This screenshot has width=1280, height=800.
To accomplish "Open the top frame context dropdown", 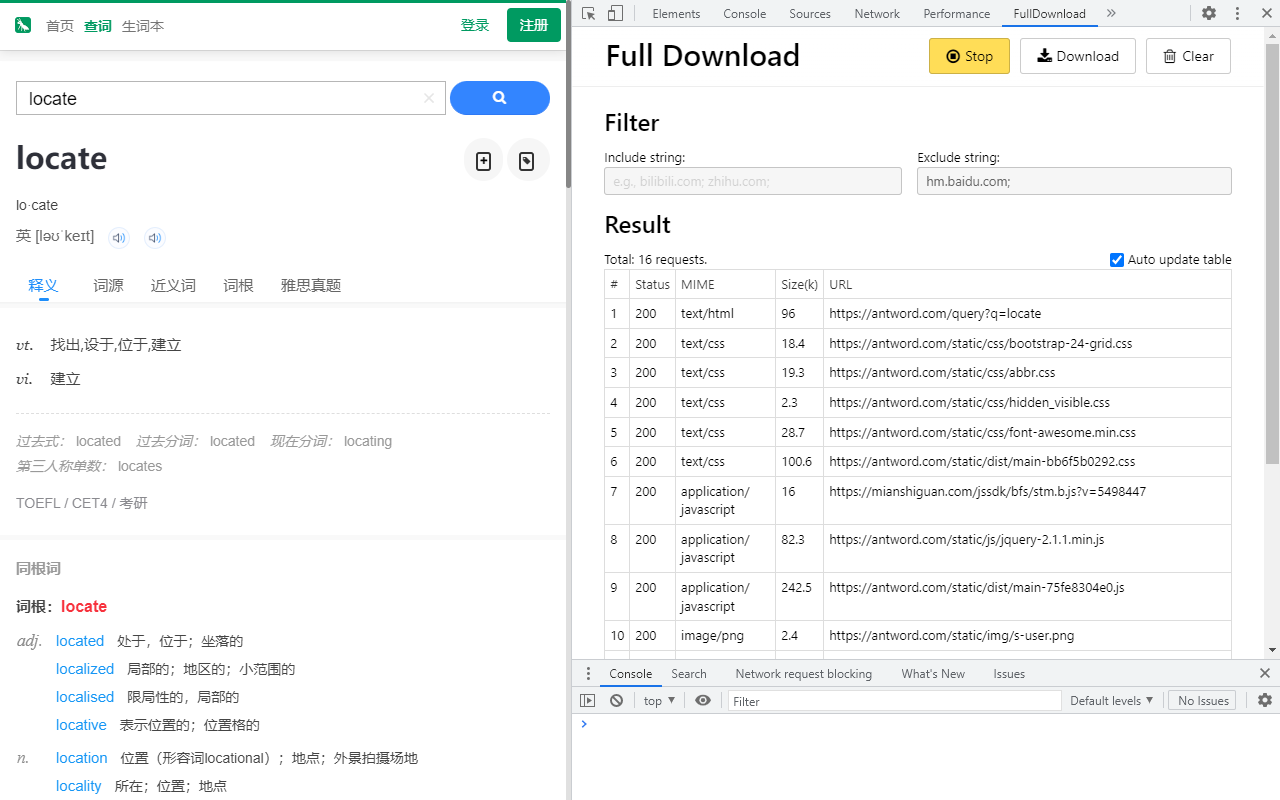I will [x=658, y=700].
